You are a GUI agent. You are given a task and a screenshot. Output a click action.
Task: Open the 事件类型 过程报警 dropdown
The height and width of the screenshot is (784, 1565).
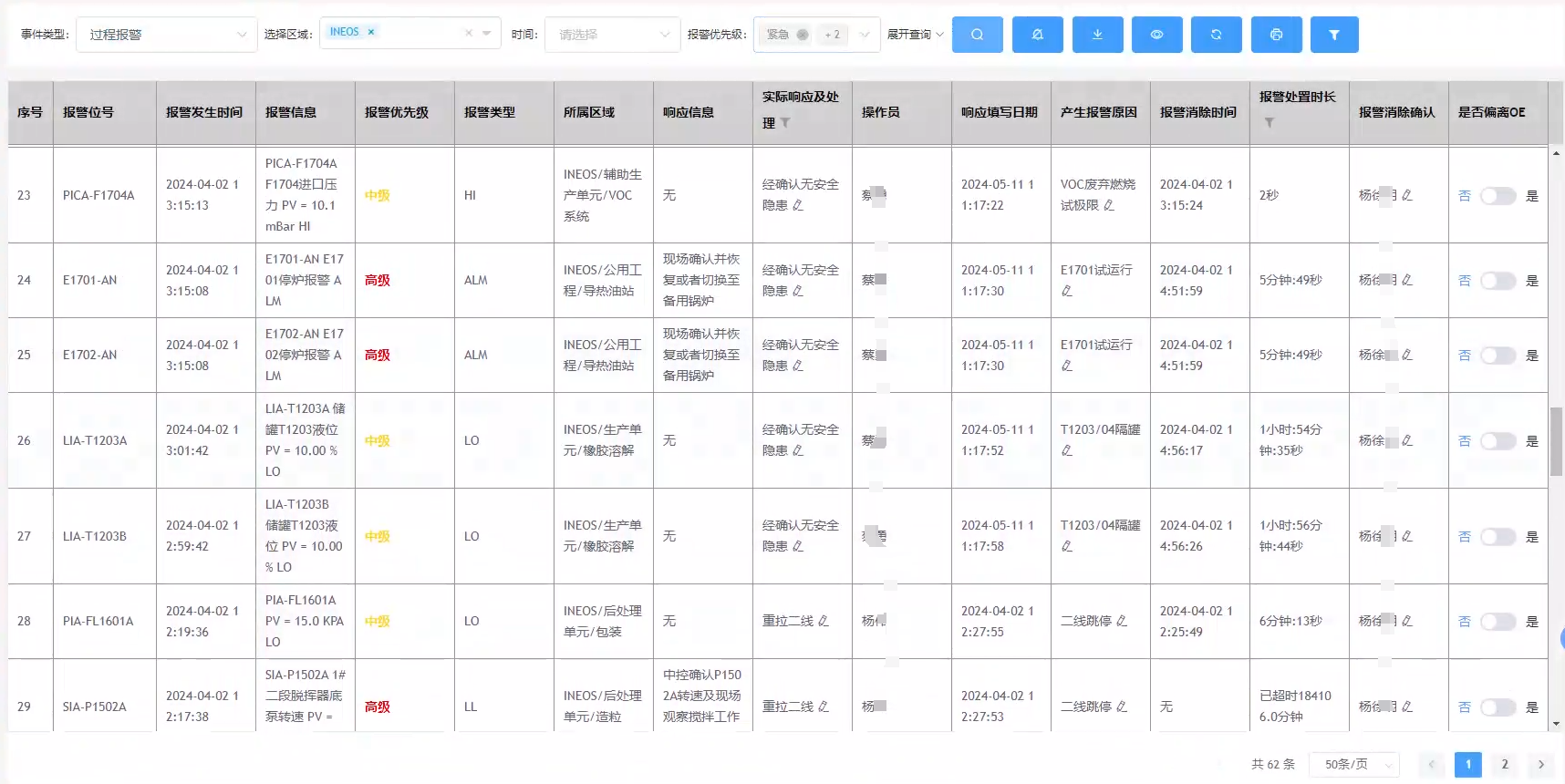(167, 35)
